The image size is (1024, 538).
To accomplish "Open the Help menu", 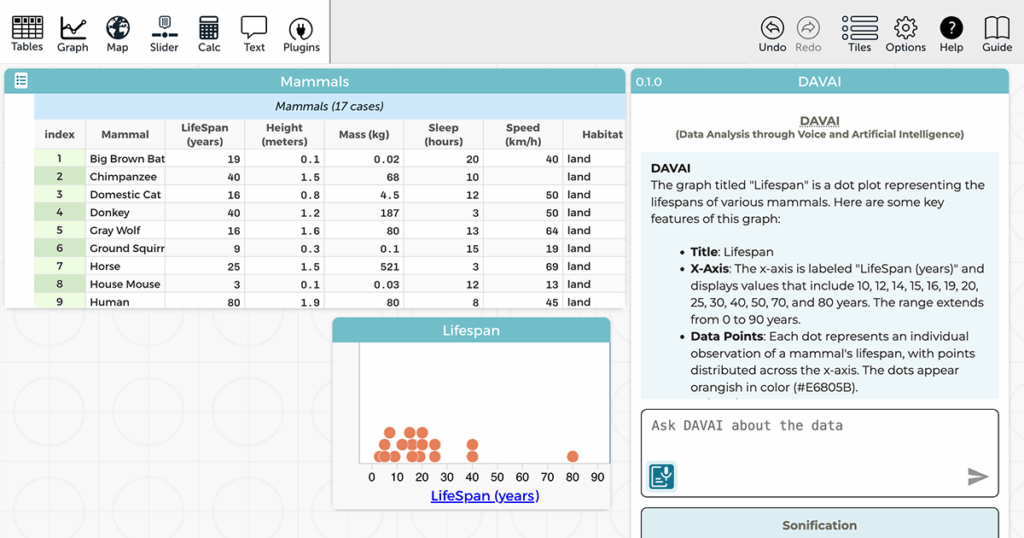I will click(951, 34).
